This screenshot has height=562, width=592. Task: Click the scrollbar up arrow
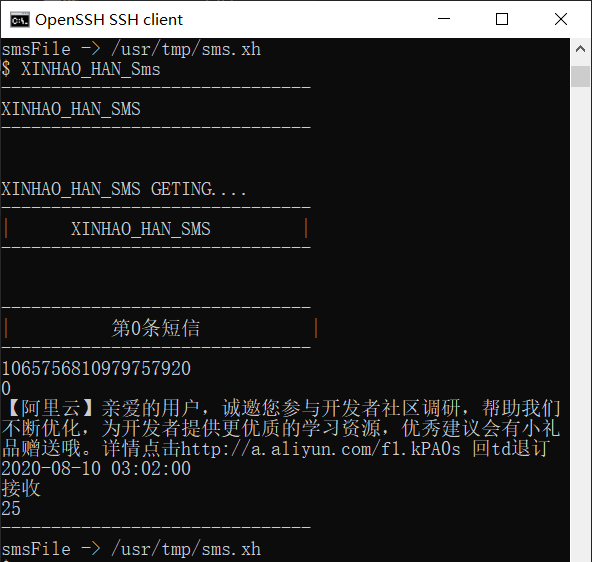click(x=580, y=49)
